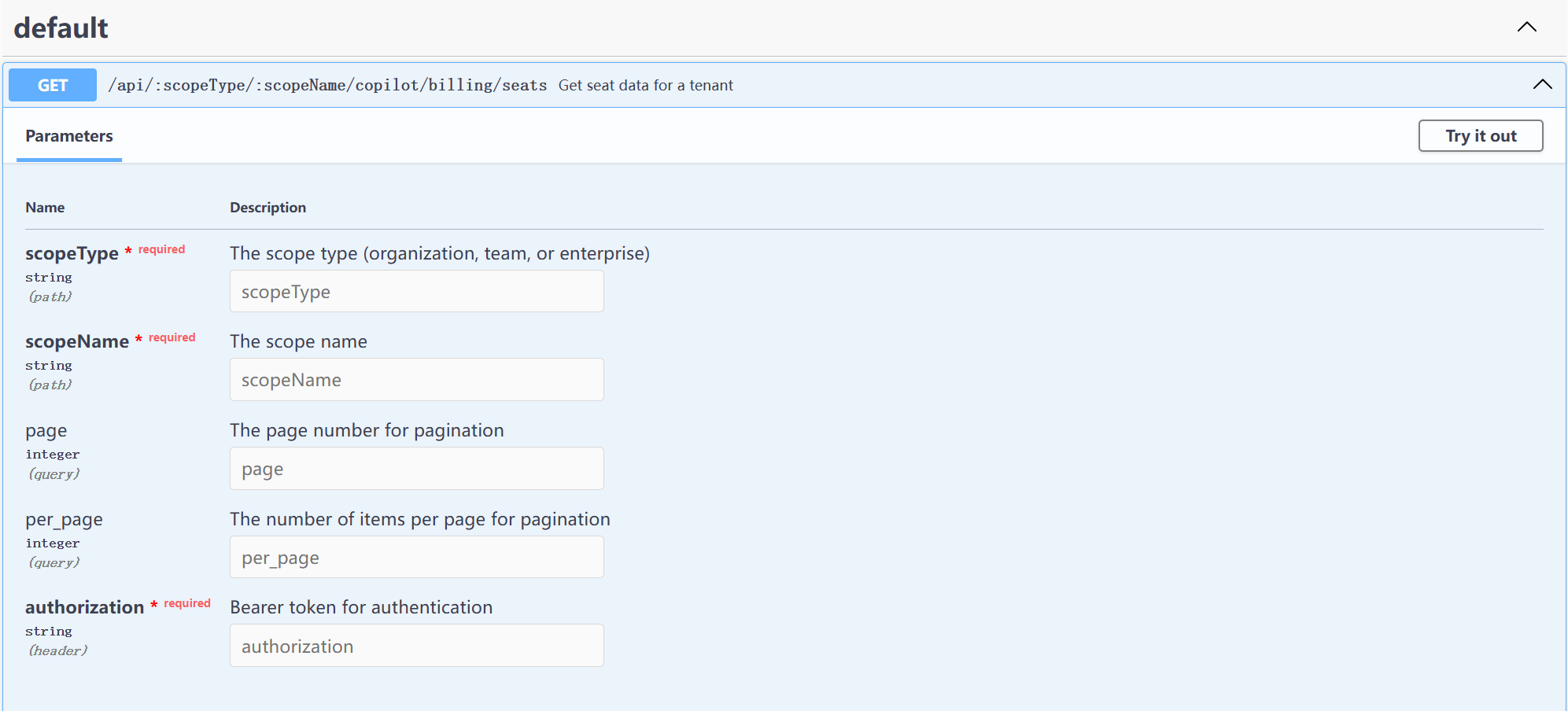This screenshot has height=711, width=1568.
Task: Focus the per_page input field
Action: point(417,558)
